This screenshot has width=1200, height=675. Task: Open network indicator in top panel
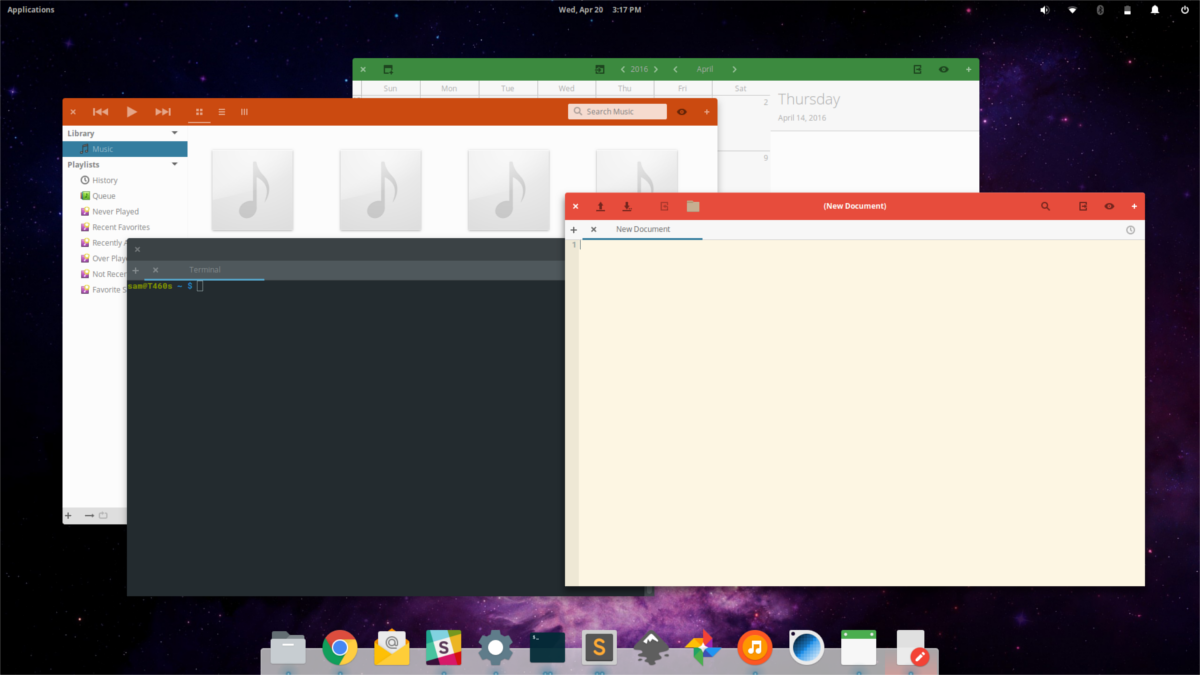click(x=1072, y=9)
